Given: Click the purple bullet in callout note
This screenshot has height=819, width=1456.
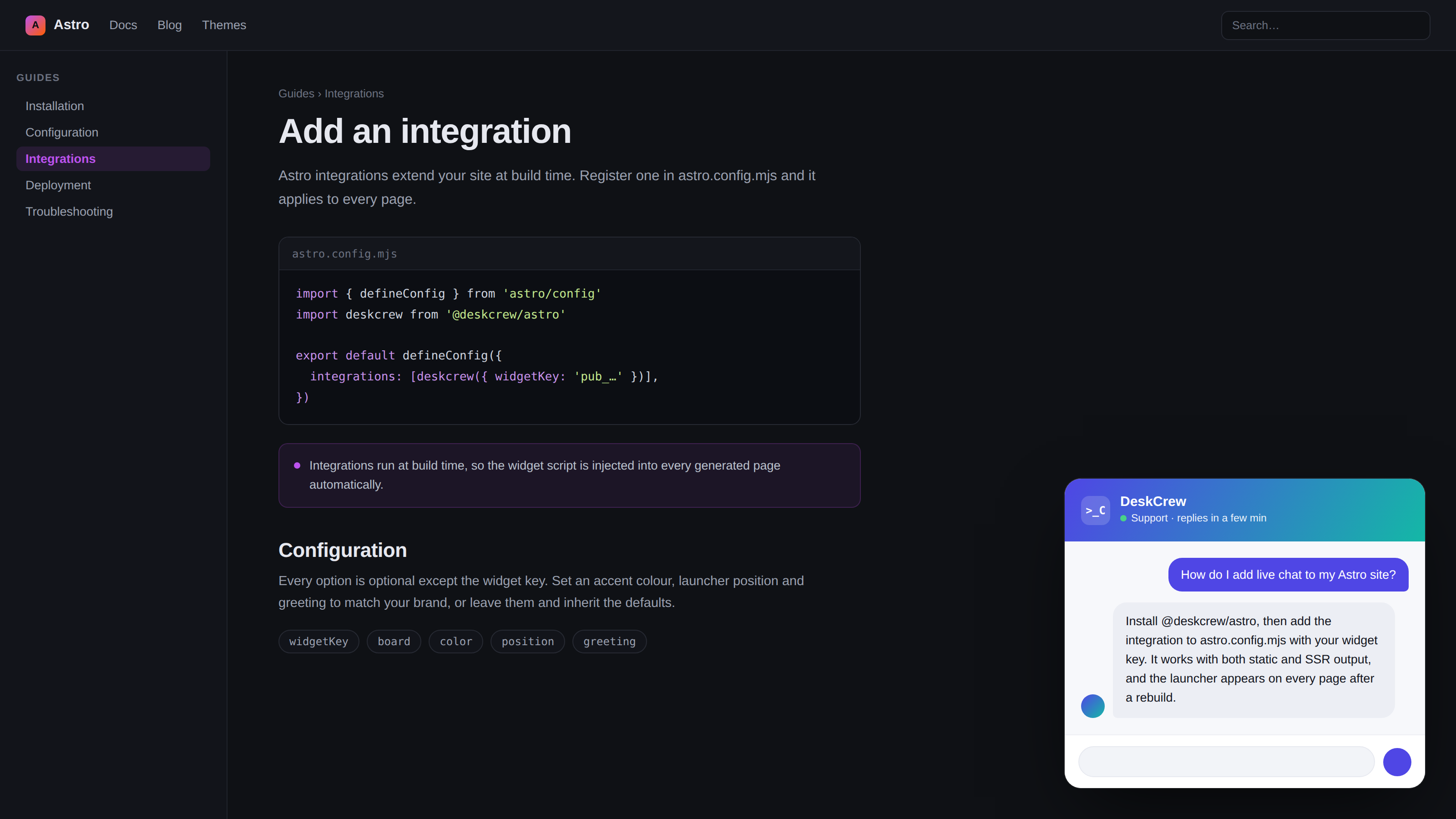Looking at the screenshot, I should (297, 466).
